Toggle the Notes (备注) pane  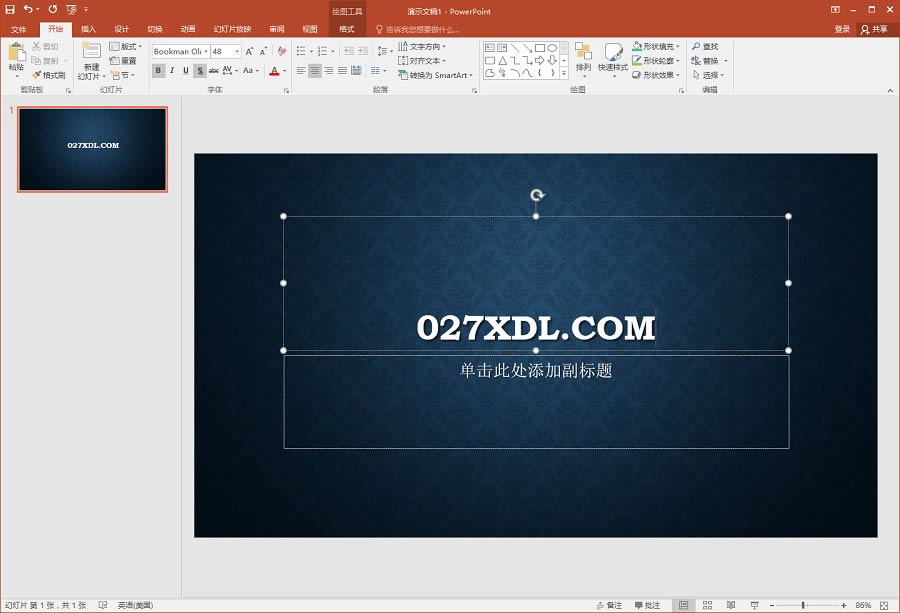609,605
